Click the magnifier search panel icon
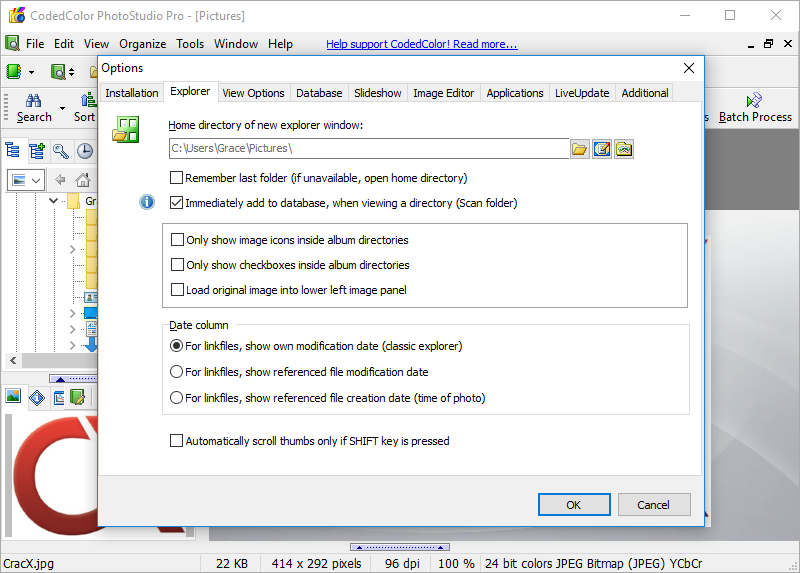Viewport: 800px width, 573px height. coord(61,151)
